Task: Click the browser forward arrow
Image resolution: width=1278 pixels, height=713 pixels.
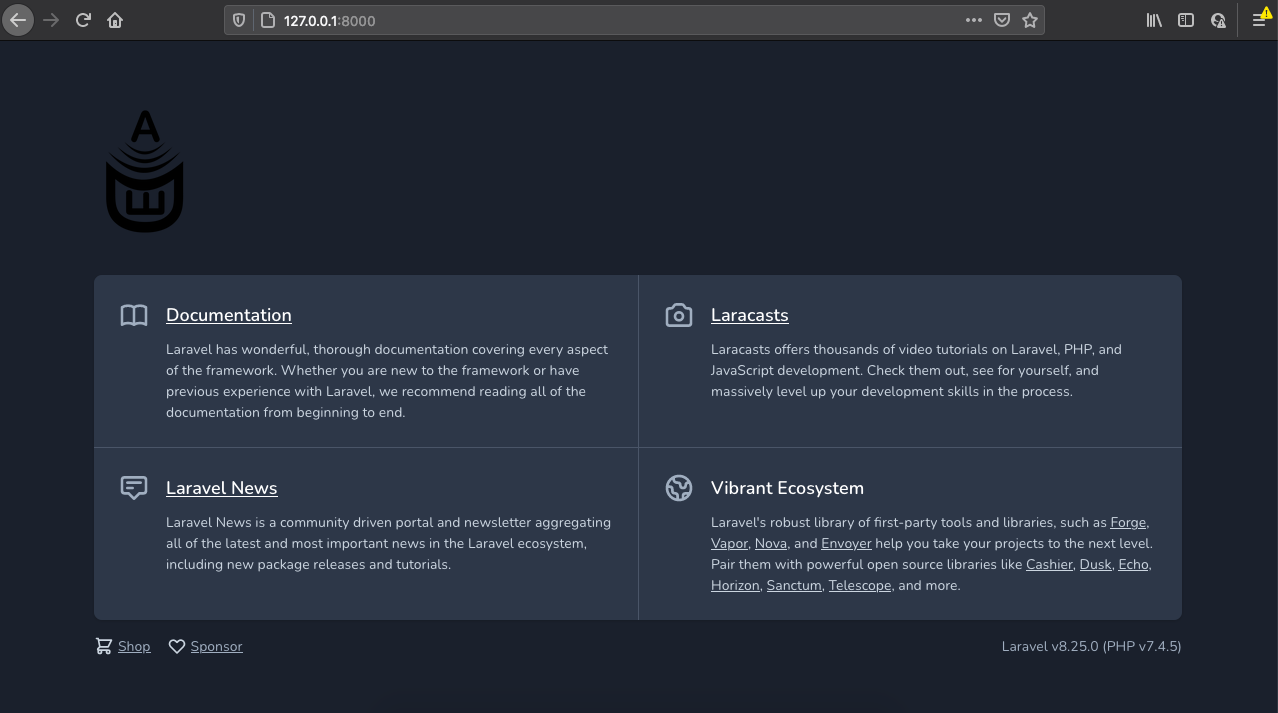Action: click(52, 20)
